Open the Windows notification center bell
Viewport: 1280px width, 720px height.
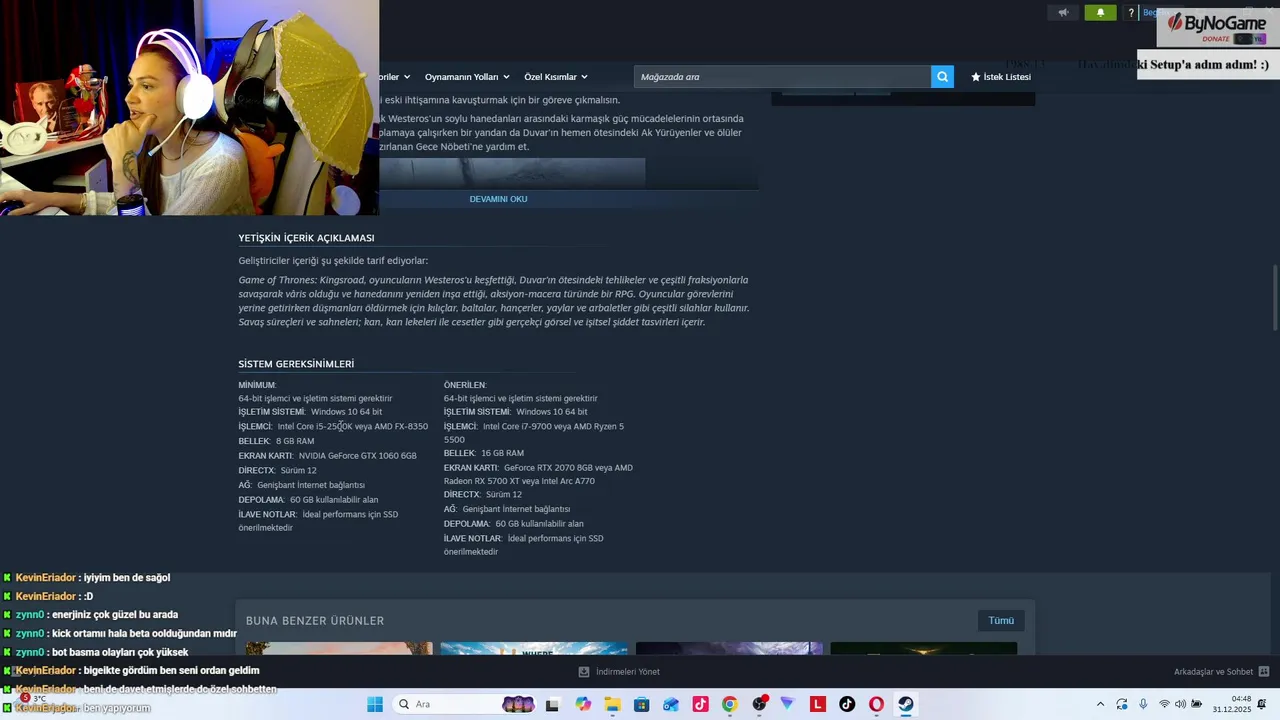[x=1262, y=704]
